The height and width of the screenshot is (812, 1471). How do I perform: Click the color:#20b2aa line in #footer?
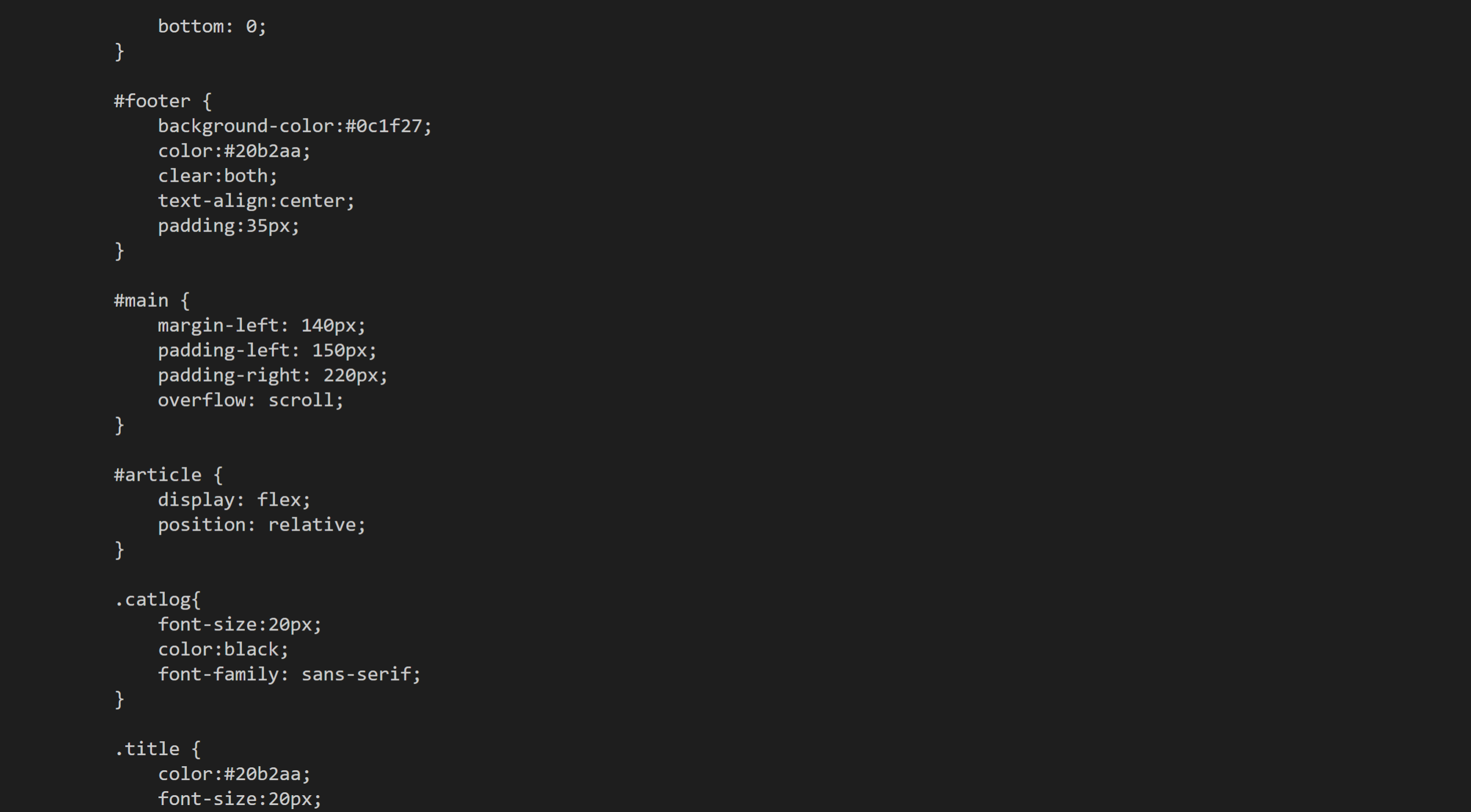tap(234, 151)
